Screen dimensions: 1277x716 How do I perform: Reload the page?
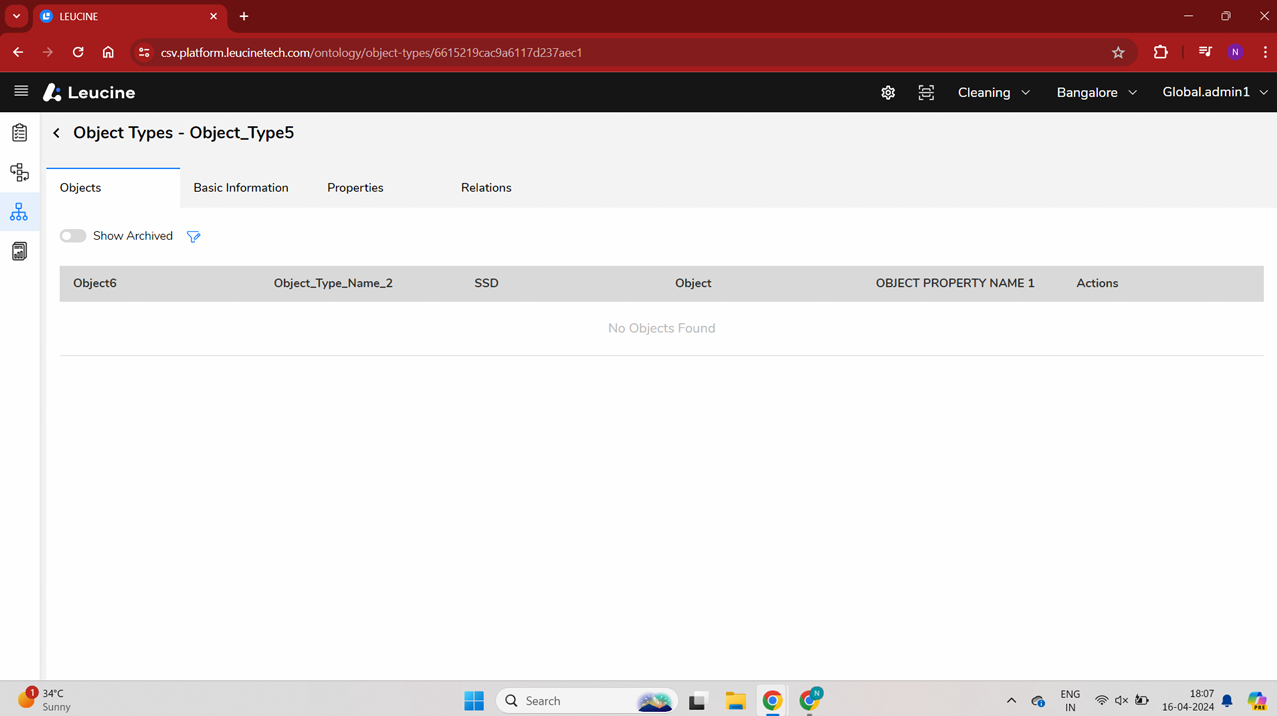78,52
